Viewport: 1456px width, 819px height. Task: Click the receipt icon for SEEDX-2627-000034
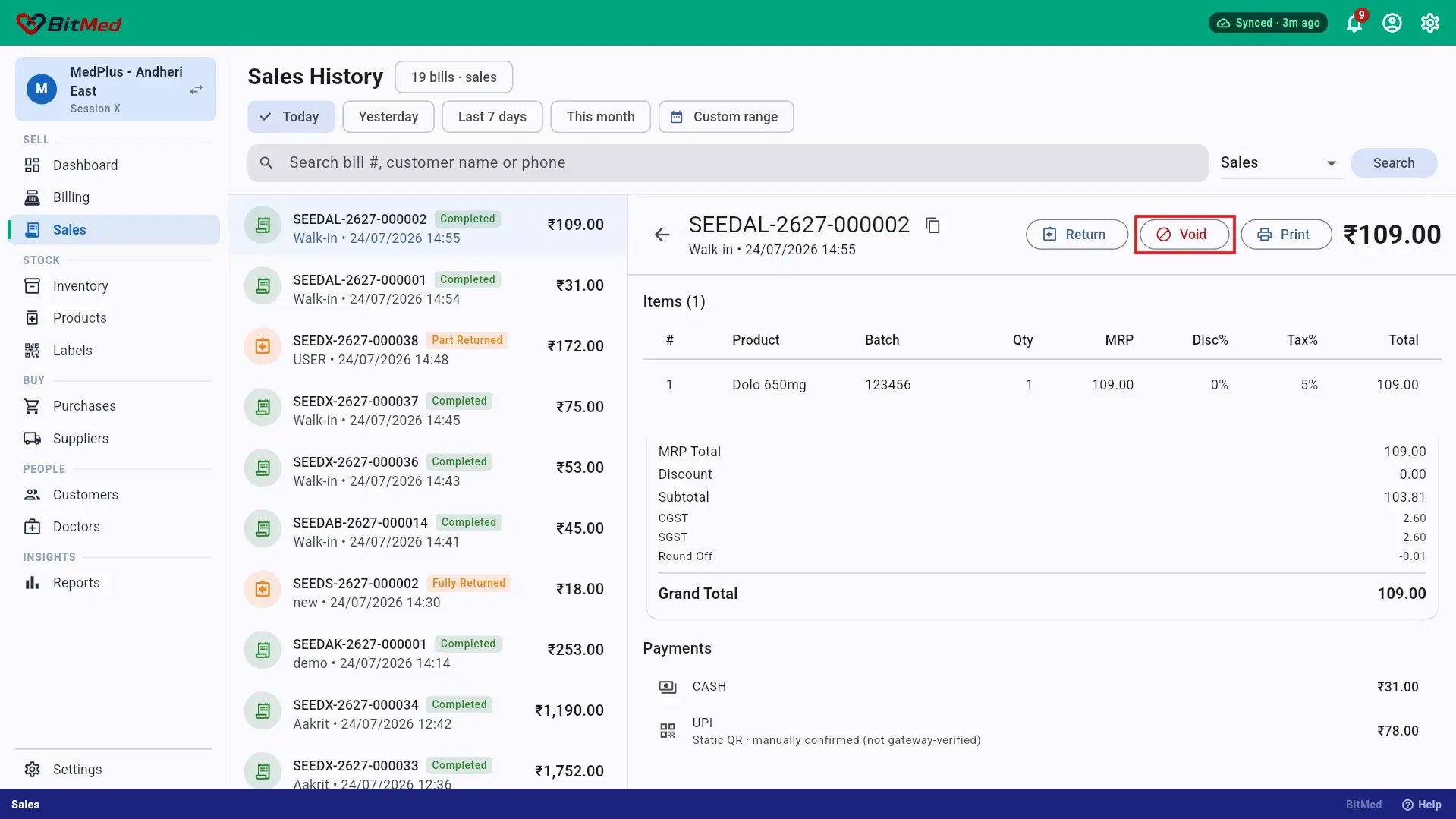tap(263, 711)
